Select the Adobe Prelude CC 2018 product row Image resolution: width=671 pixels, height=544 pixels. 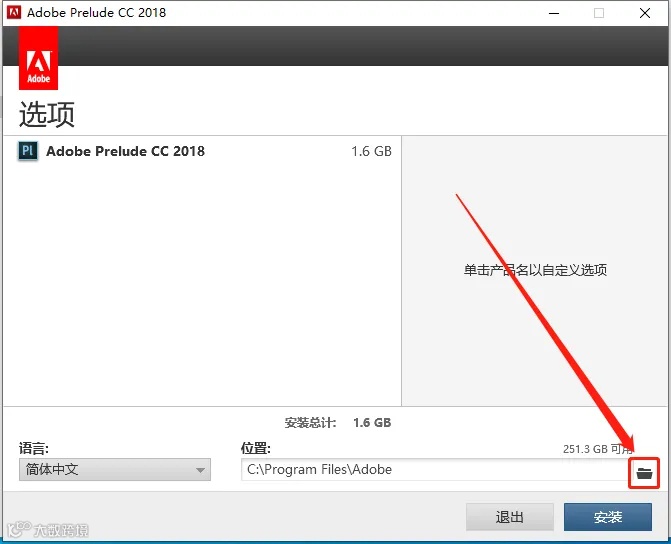pyautogui.click(x=202, y=151)
